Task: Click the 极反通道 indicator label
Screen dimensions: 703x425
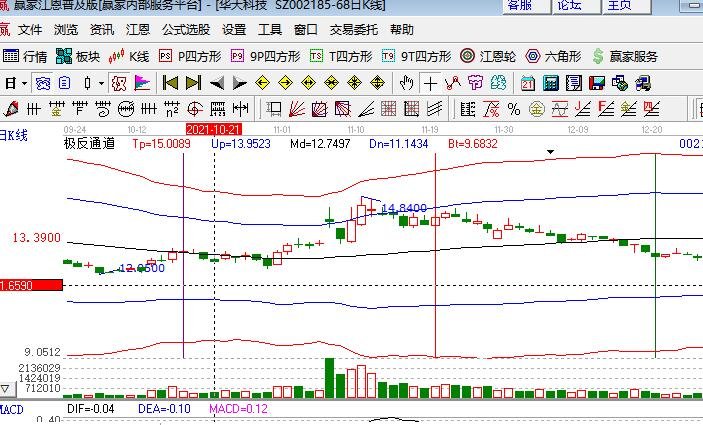Action: pyautogui.click(x=89, y=143)
